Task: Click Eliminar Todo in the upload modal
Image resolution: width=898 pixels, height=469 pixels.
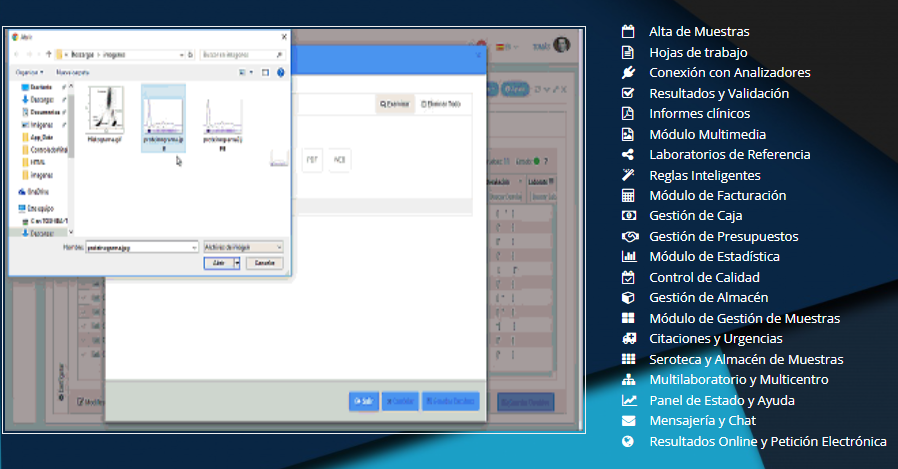Action: [441, 104]
